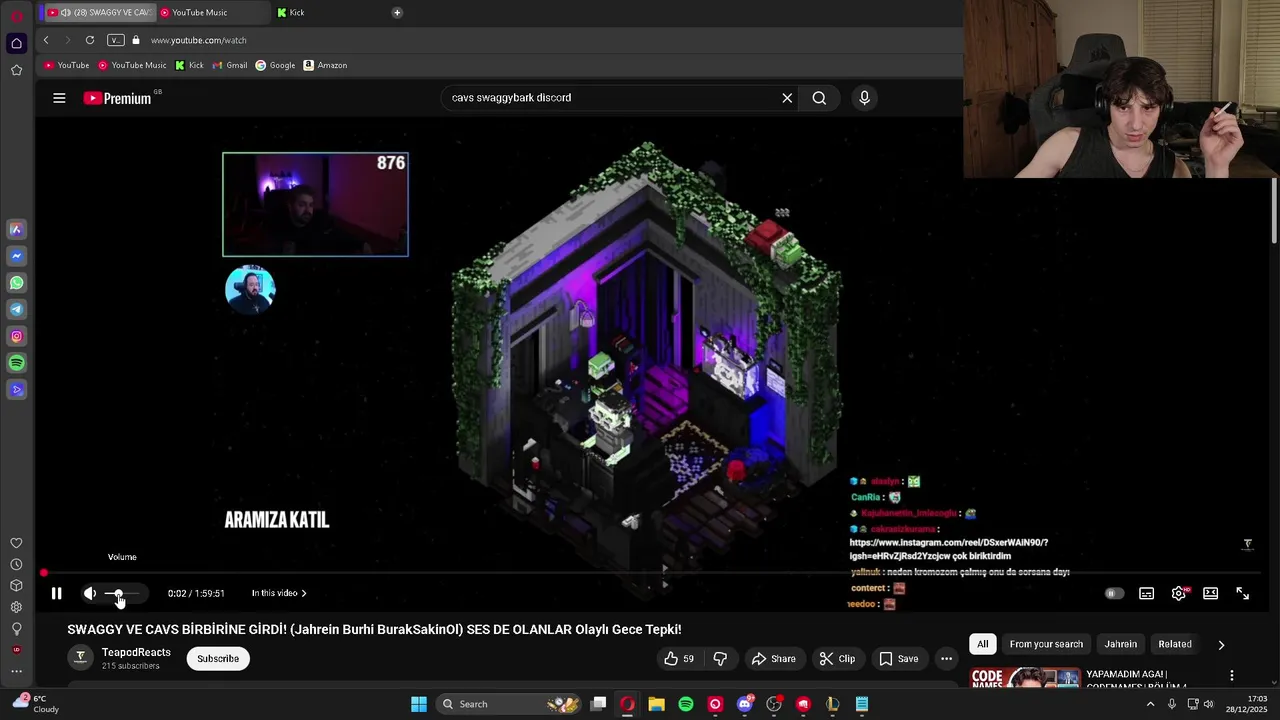Subscribe to TeapodReacts
The width and height of the screenshot is (1280, 720).
(x=218, y=658)
